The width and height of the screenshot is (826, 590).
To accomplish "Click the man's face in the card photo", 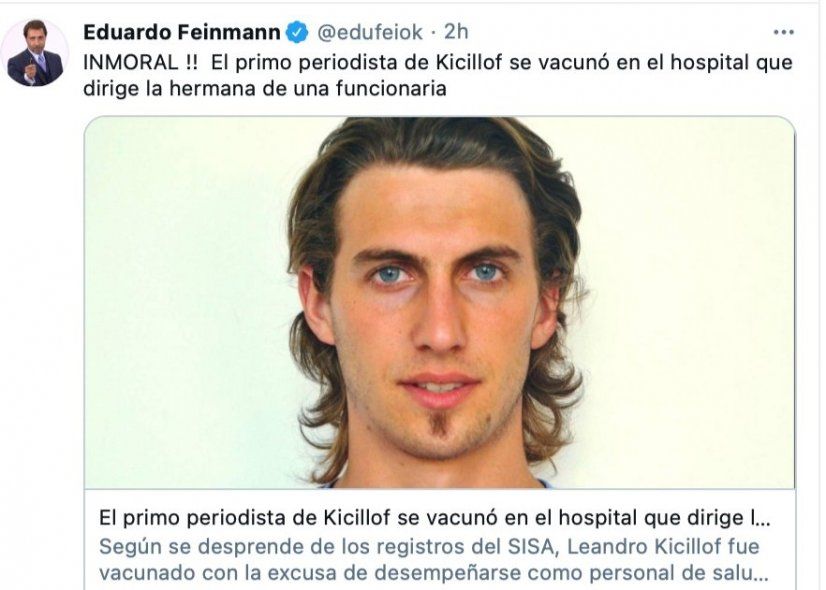I will tap(436, 310).
